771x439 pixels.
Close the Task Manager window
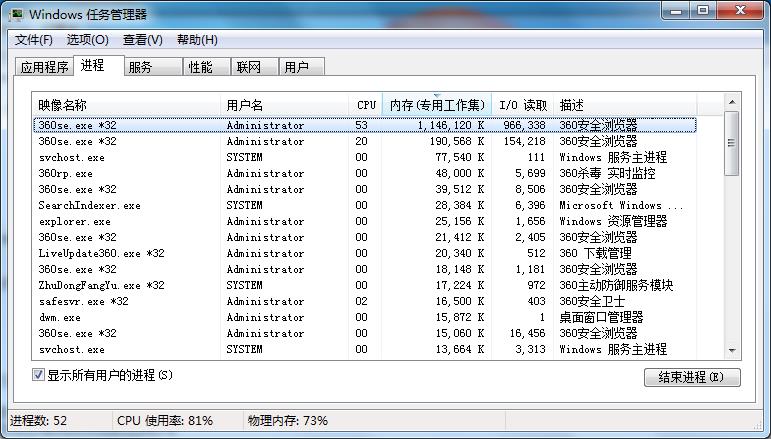click(740, 10)
